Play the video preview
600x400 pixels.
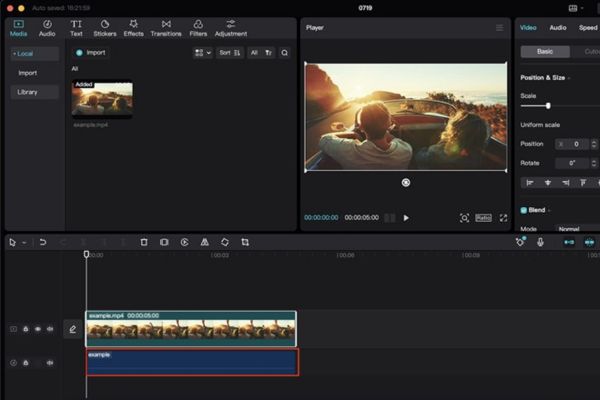(x=406, y=218)
